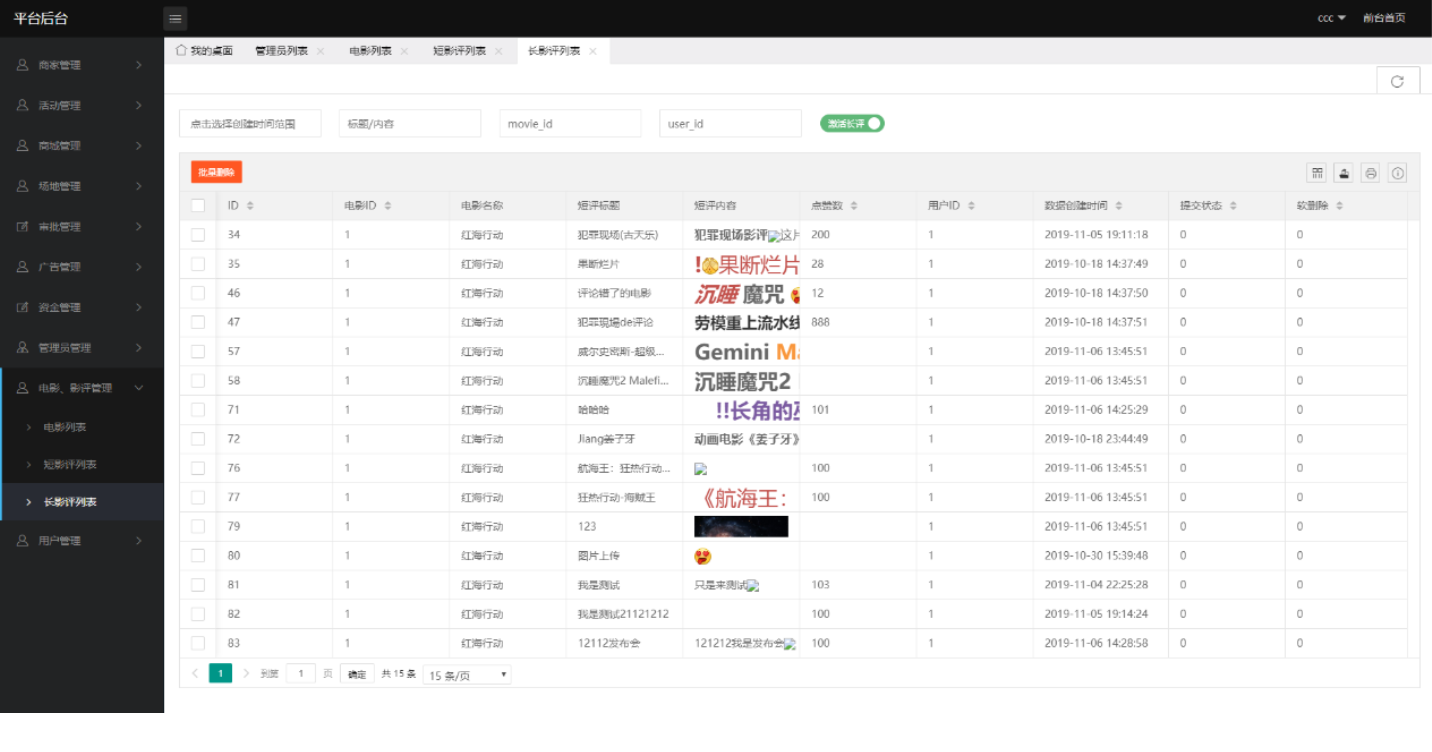This screenshot has width=1432, height=752.
Task: Click the export icon in table toolbar
Action: click(1344, 173)
